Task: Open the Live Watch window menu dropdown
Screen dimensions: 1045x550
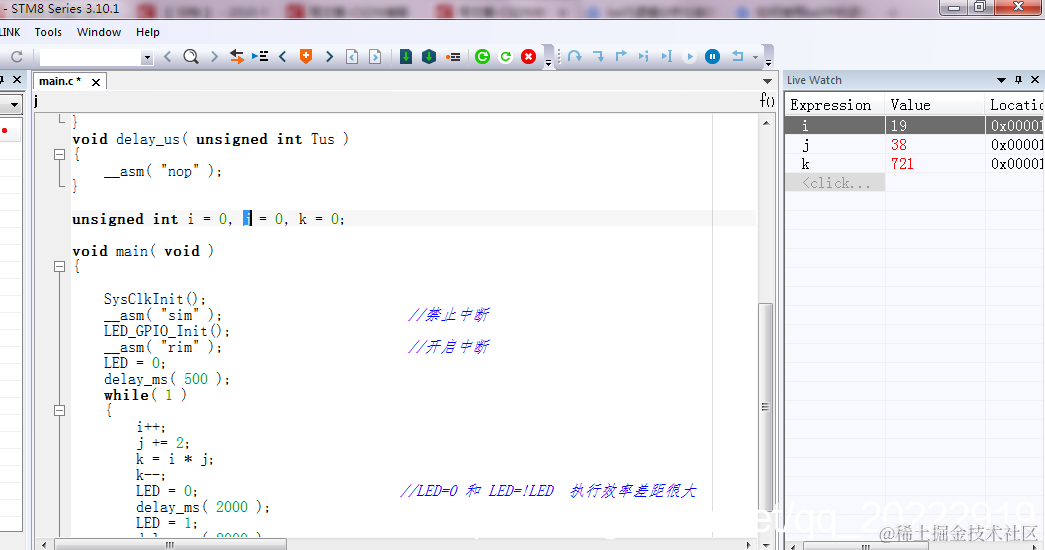Action: coord(1001,80)
